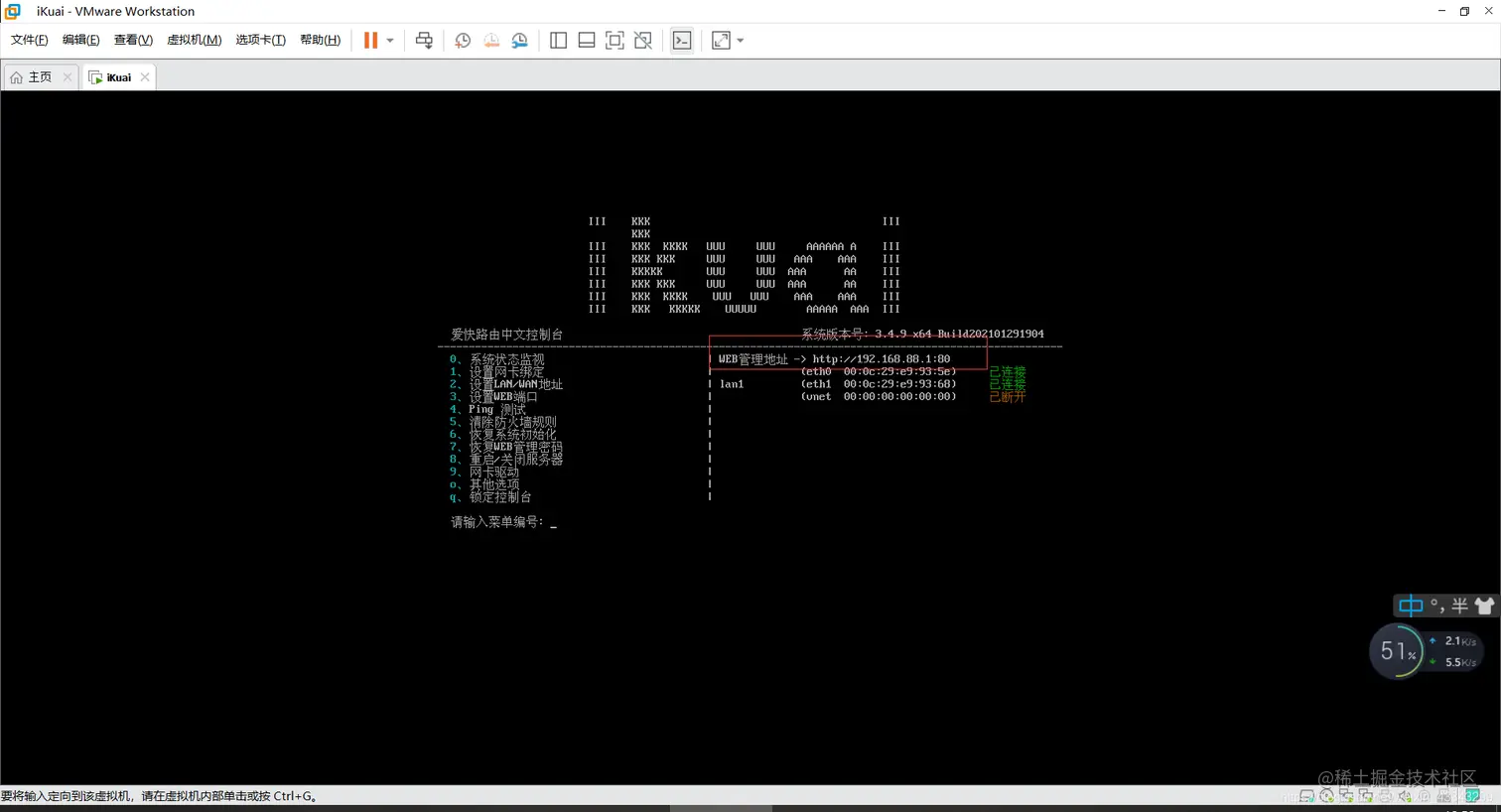Screen dimensions: 1501x812
Task: Open the 文件(F) menu
Action: 29,40
